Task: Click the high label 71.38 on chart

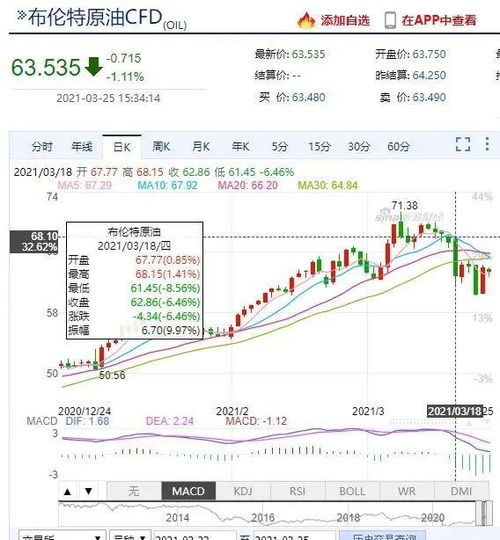Action: coord(405,206)
